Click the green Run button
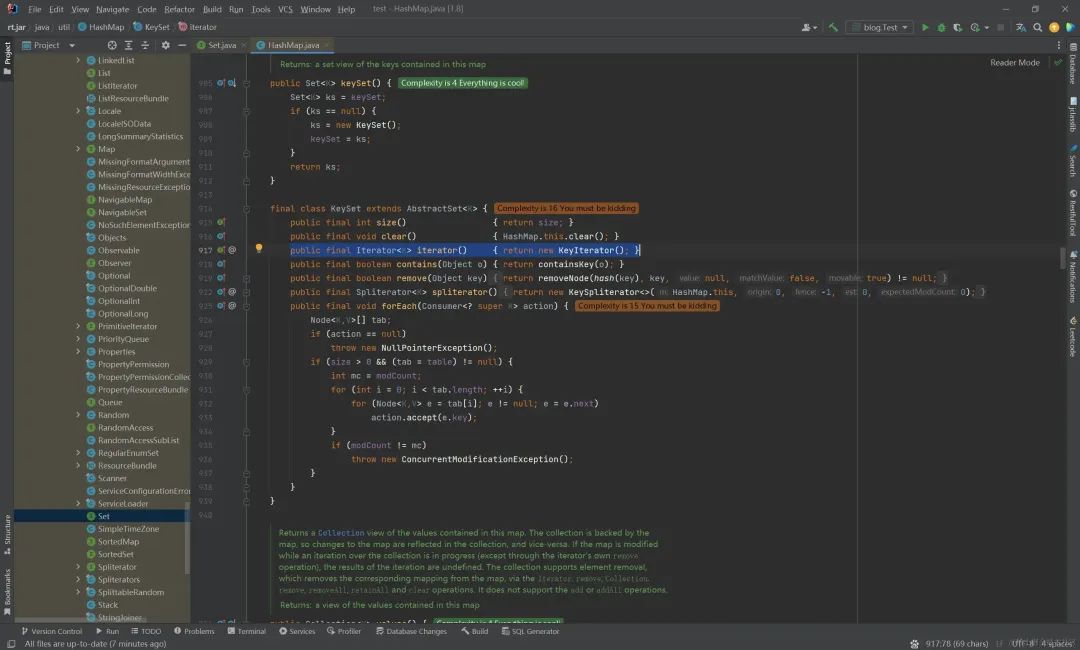The height and width of the screenshot is (650, 1080). [x=924, y=27]
